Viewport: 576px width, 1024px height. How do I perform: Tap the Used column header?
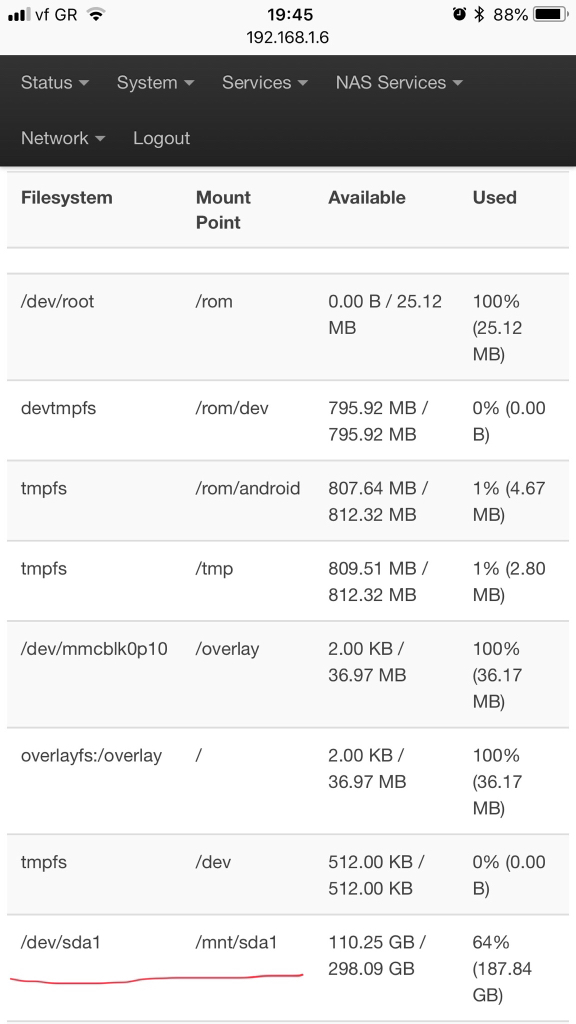pos(494,198)
